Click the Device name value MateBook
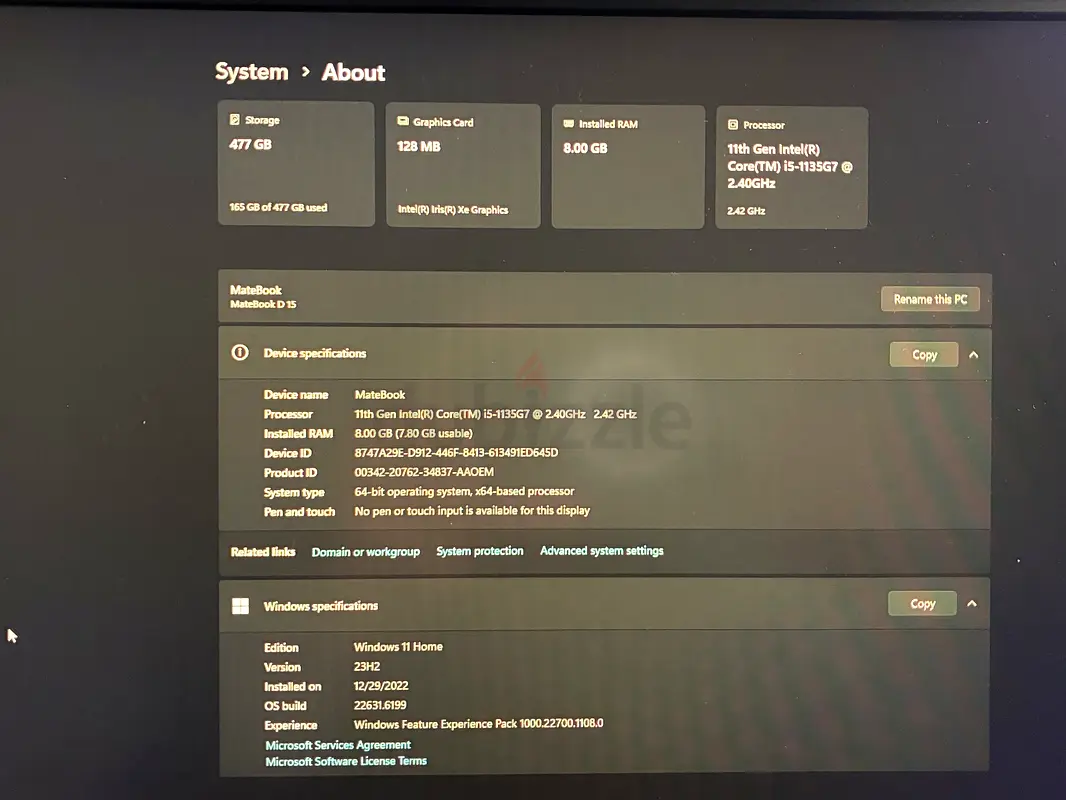The width and height of the screenshot is (1066, 800). tap(380, 394)
